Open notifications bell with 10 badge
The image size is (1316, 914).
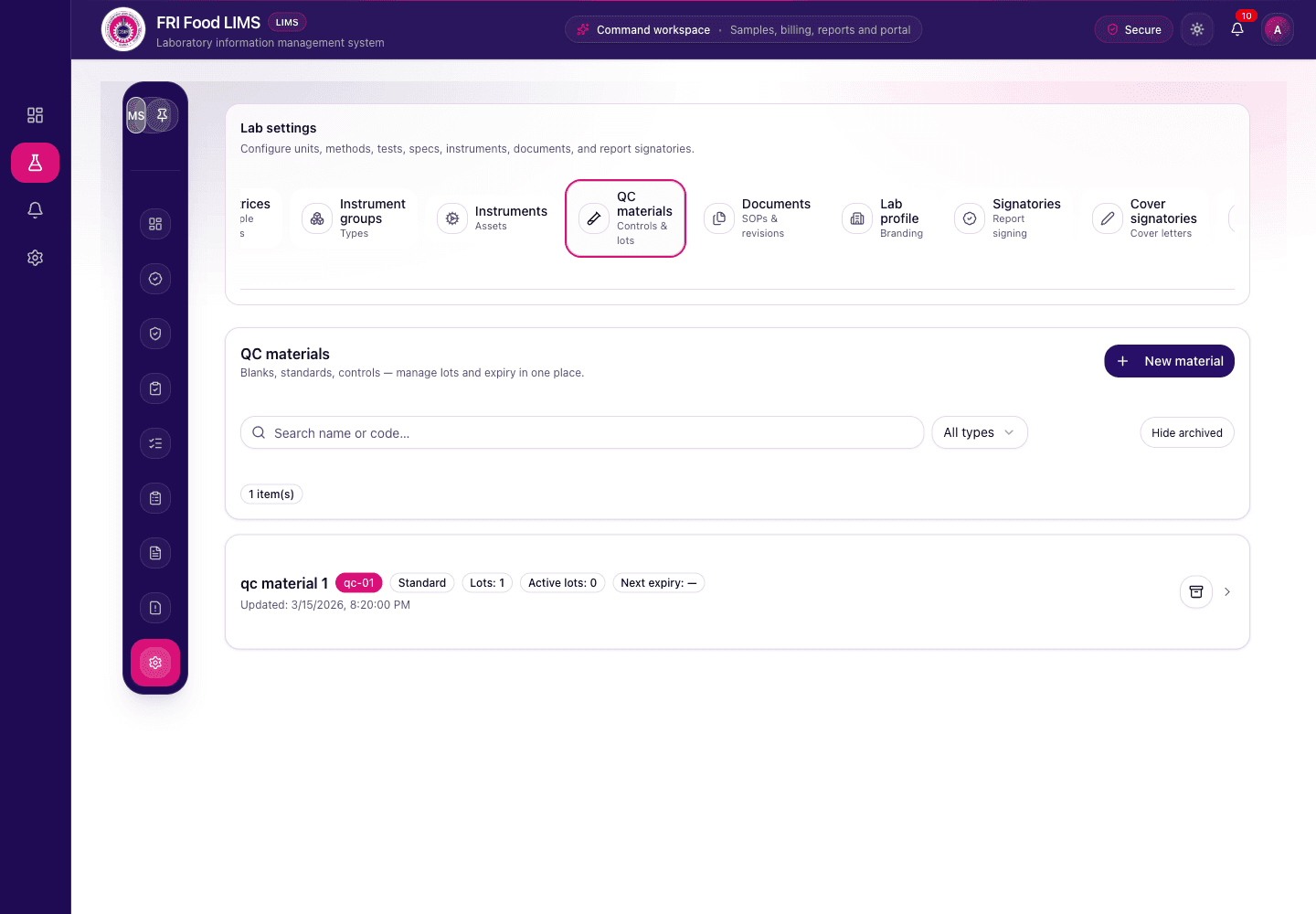[x=1237, y=29]
